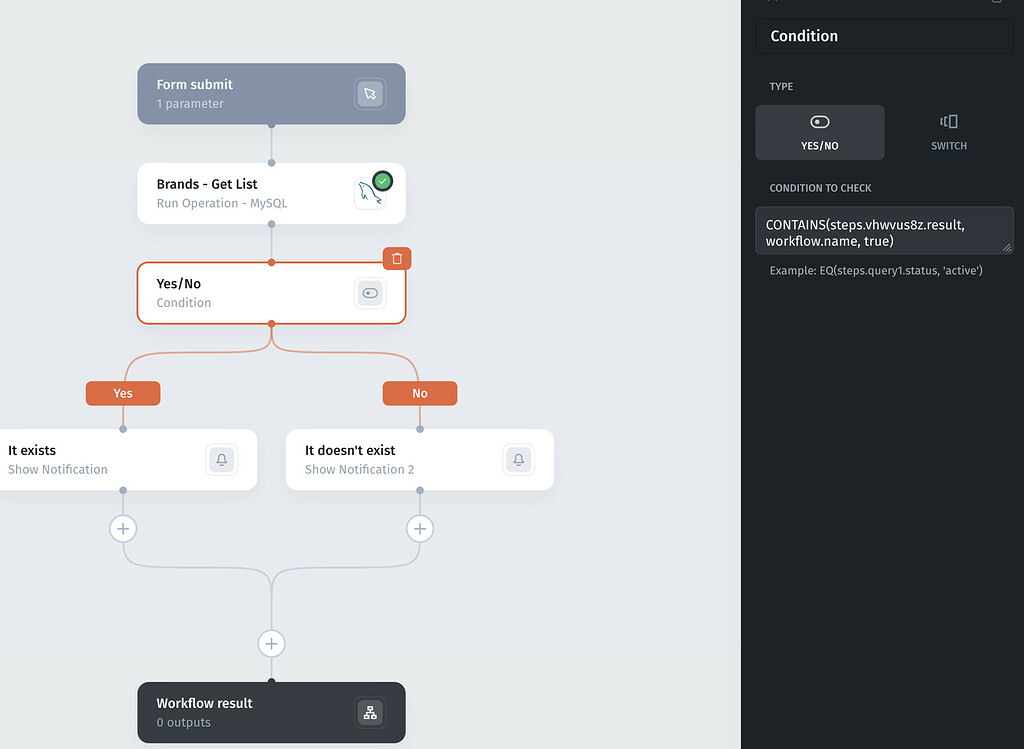This screenshot has height=749, width=1024.
Task: Click the cursor icon on Form submit node
Action: [x=370, y=93]
